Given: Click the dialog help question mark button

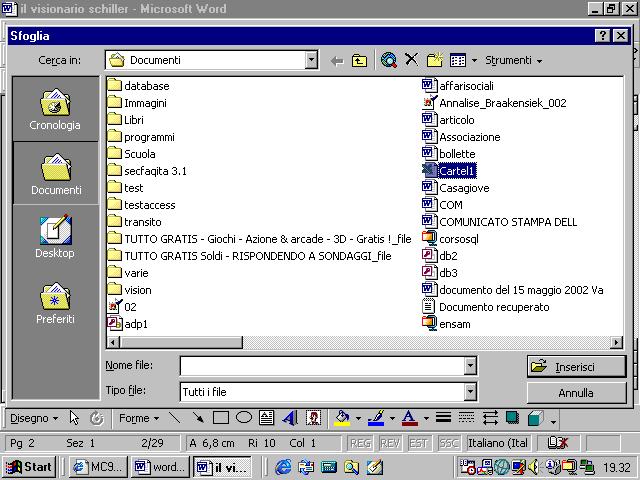Looking at the screenshot, I should click(x=602, y=36).
